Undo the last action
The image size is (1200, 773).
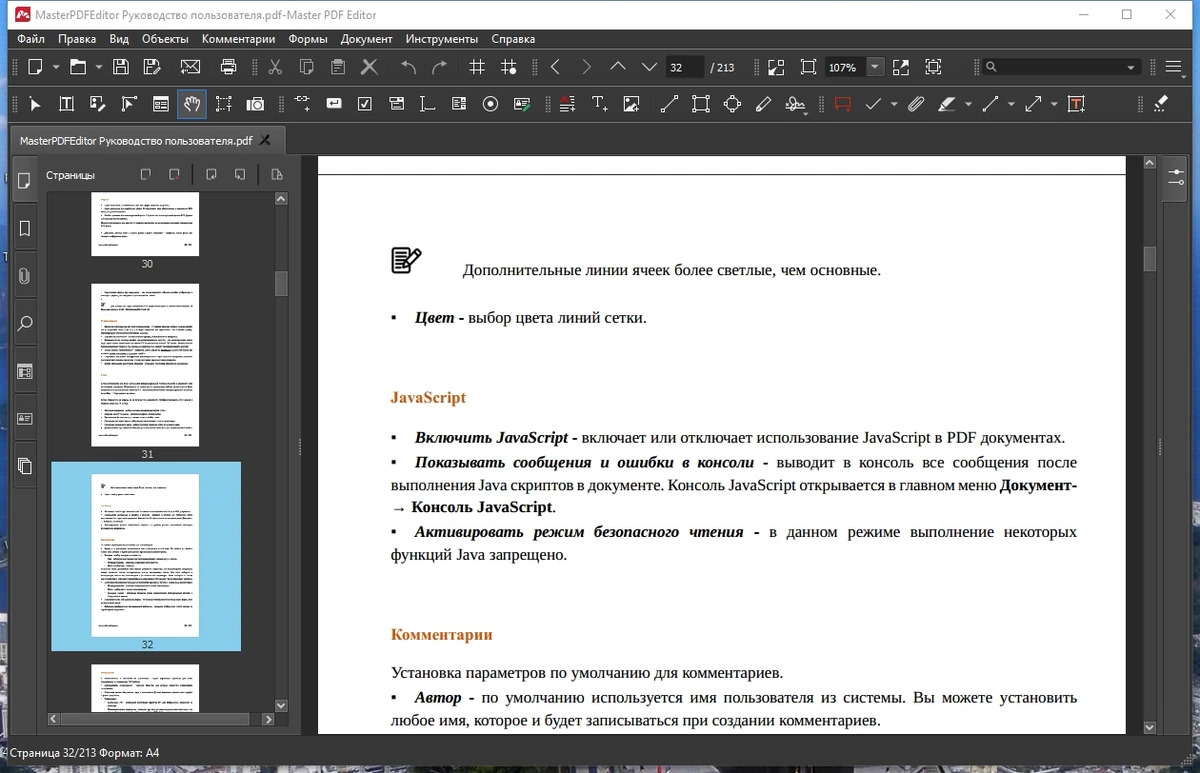coord(408,67)
